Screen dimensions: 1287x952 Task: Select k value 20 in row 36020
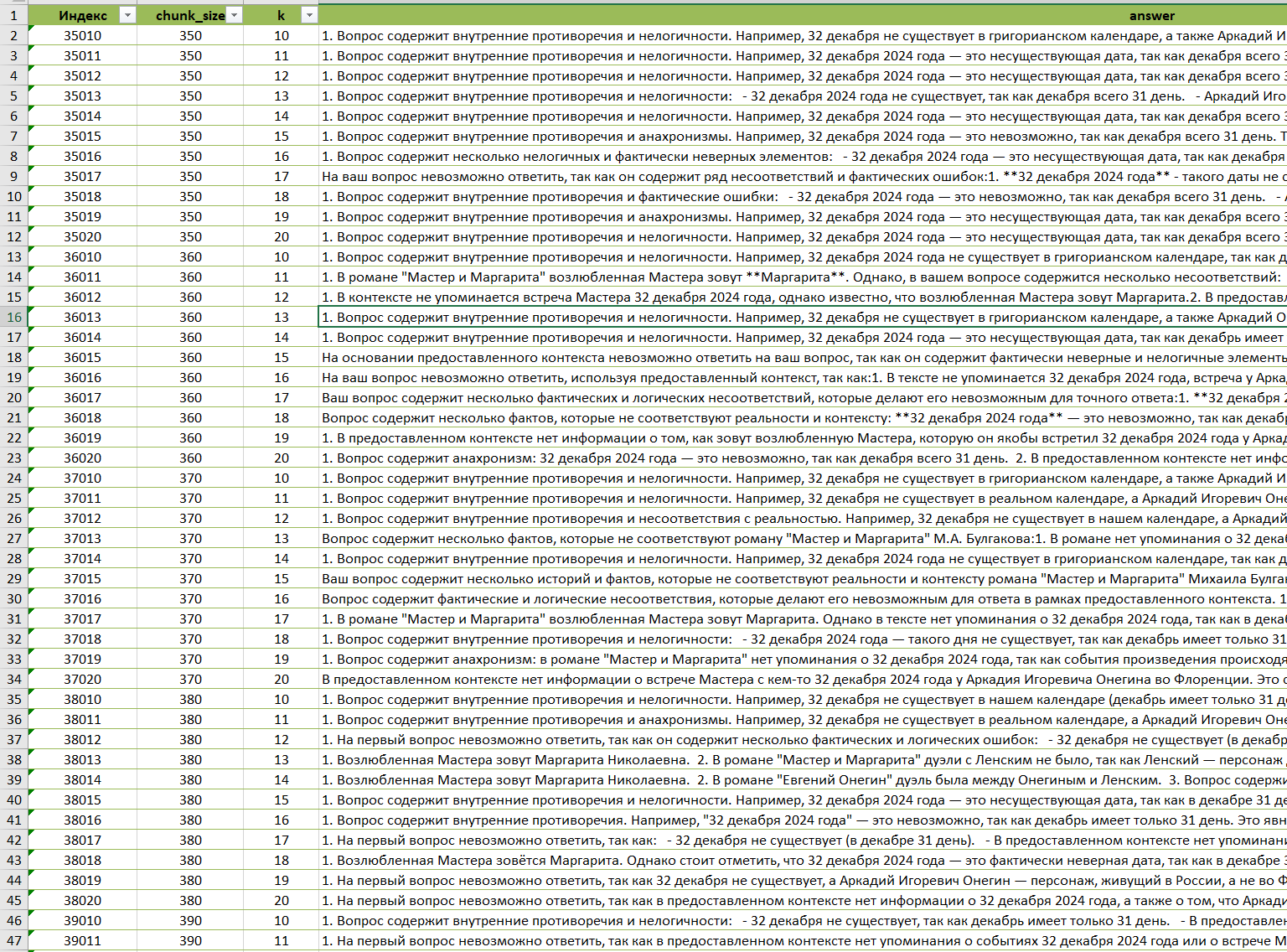pos(282,458)
